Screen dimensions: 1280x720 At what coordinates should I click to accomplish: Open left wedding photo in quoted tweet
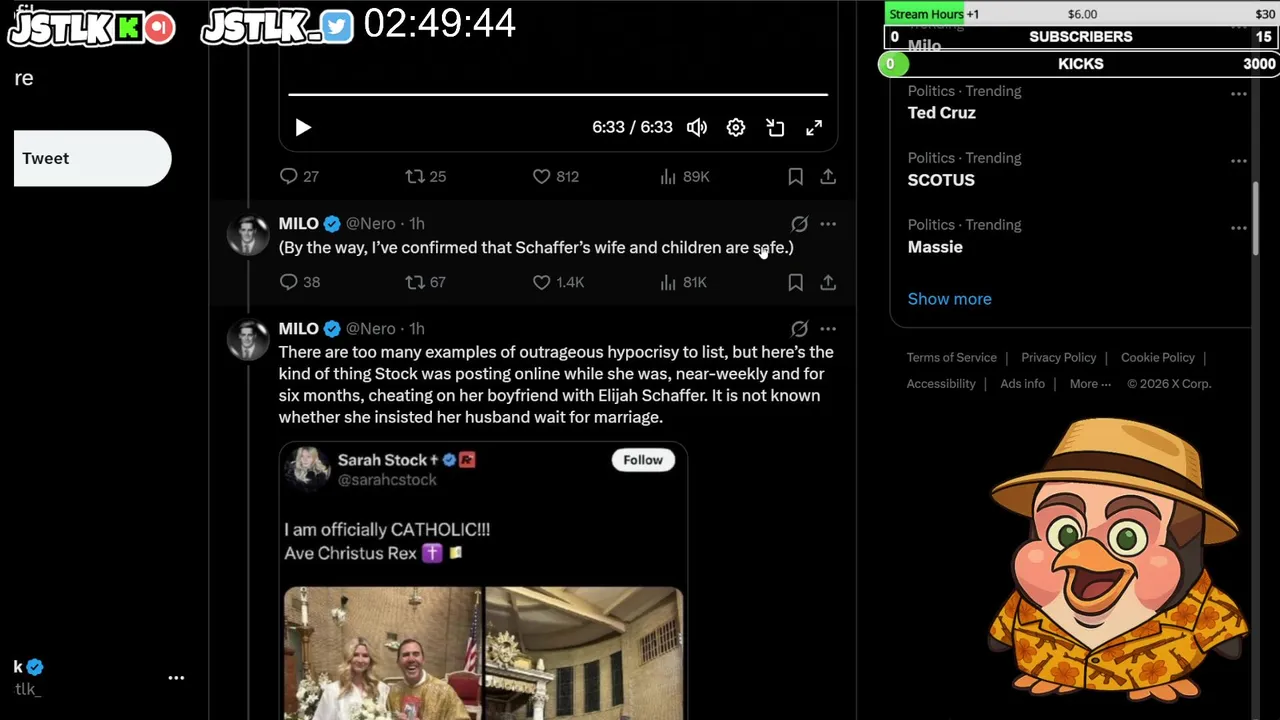pyautogui.click(x=382, y=653)
